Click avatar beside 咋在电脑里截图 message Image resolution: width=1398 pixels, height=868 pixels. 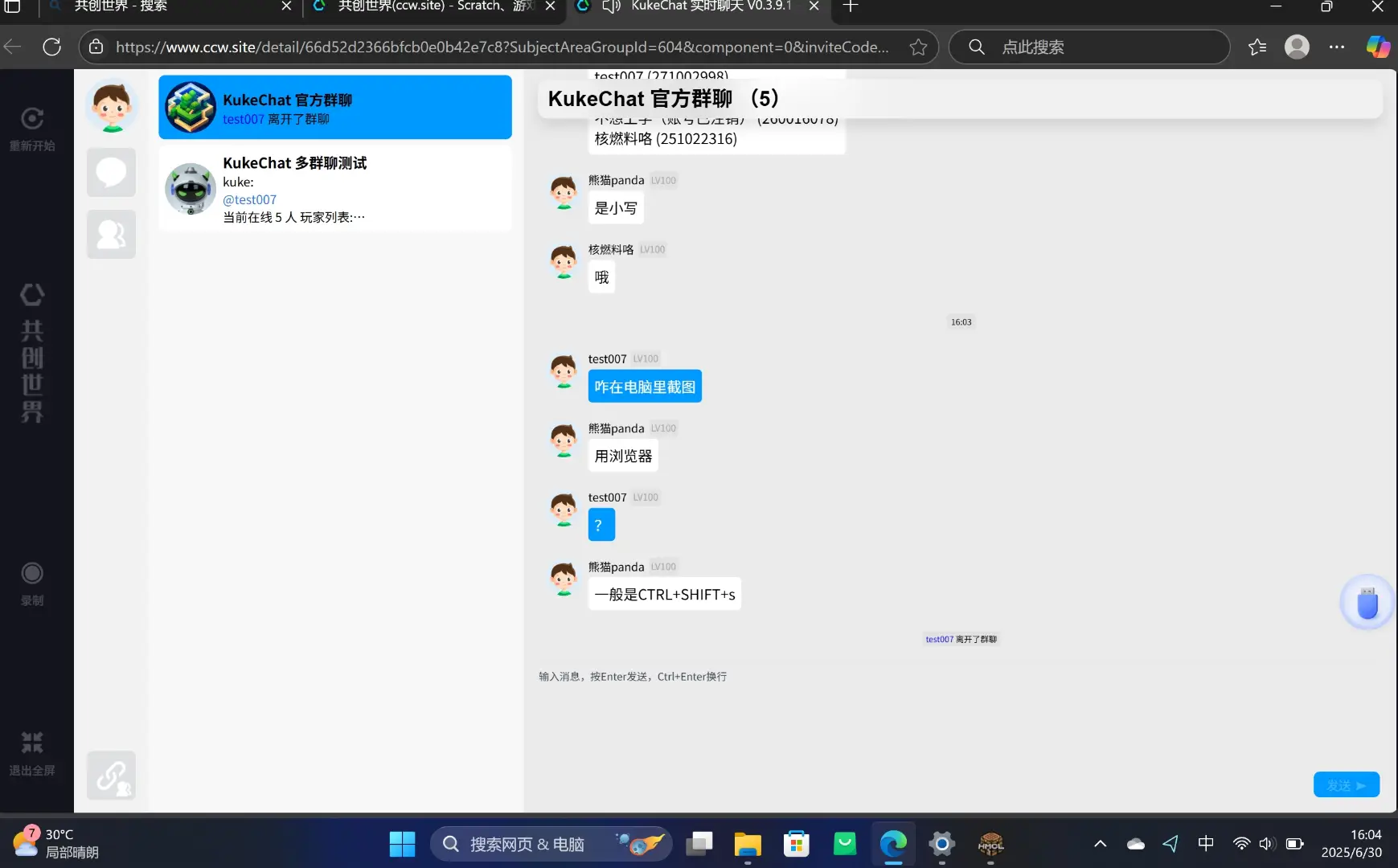tap(564, 372)
